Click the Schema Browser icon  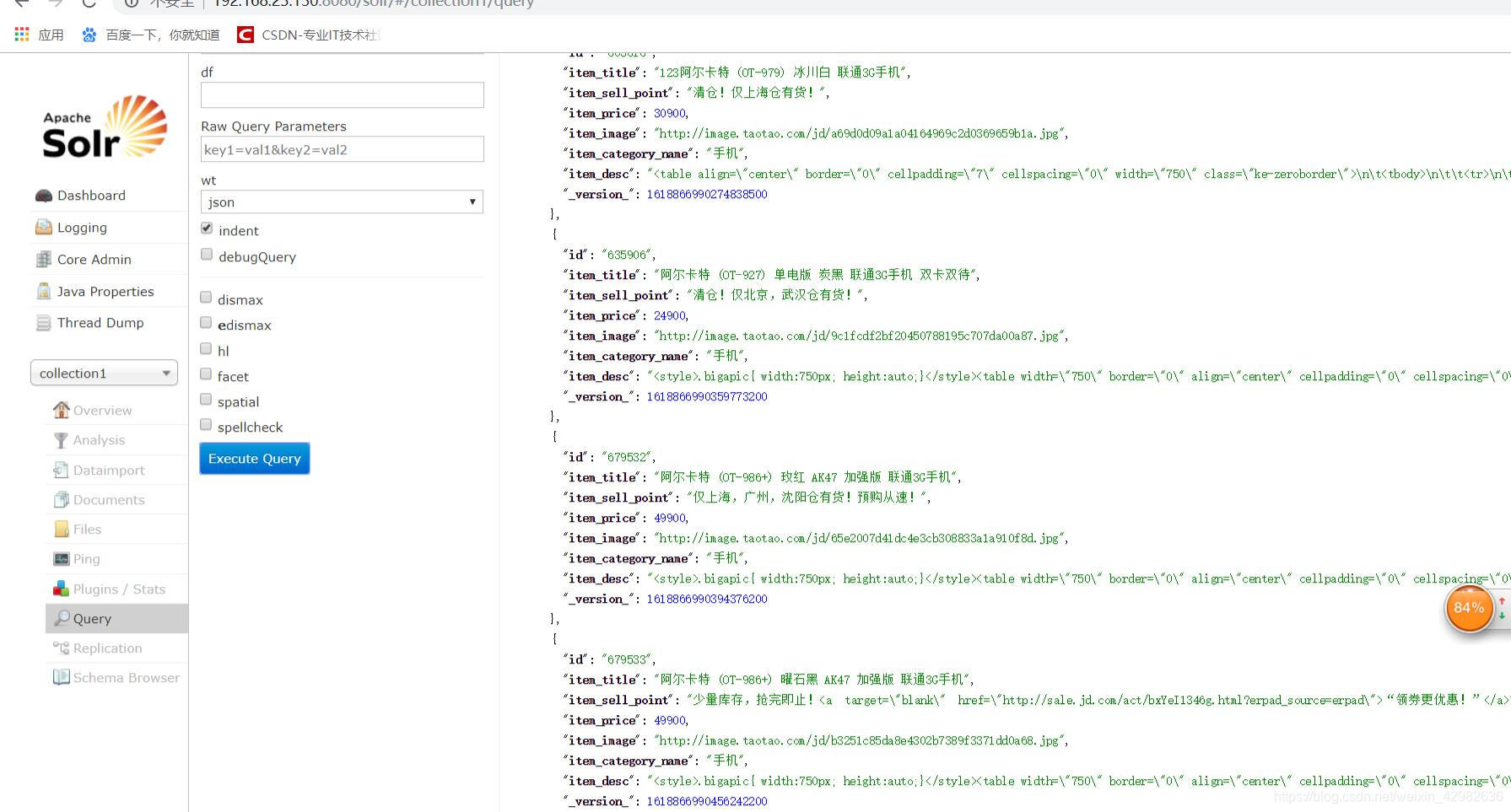coord(61,677)
